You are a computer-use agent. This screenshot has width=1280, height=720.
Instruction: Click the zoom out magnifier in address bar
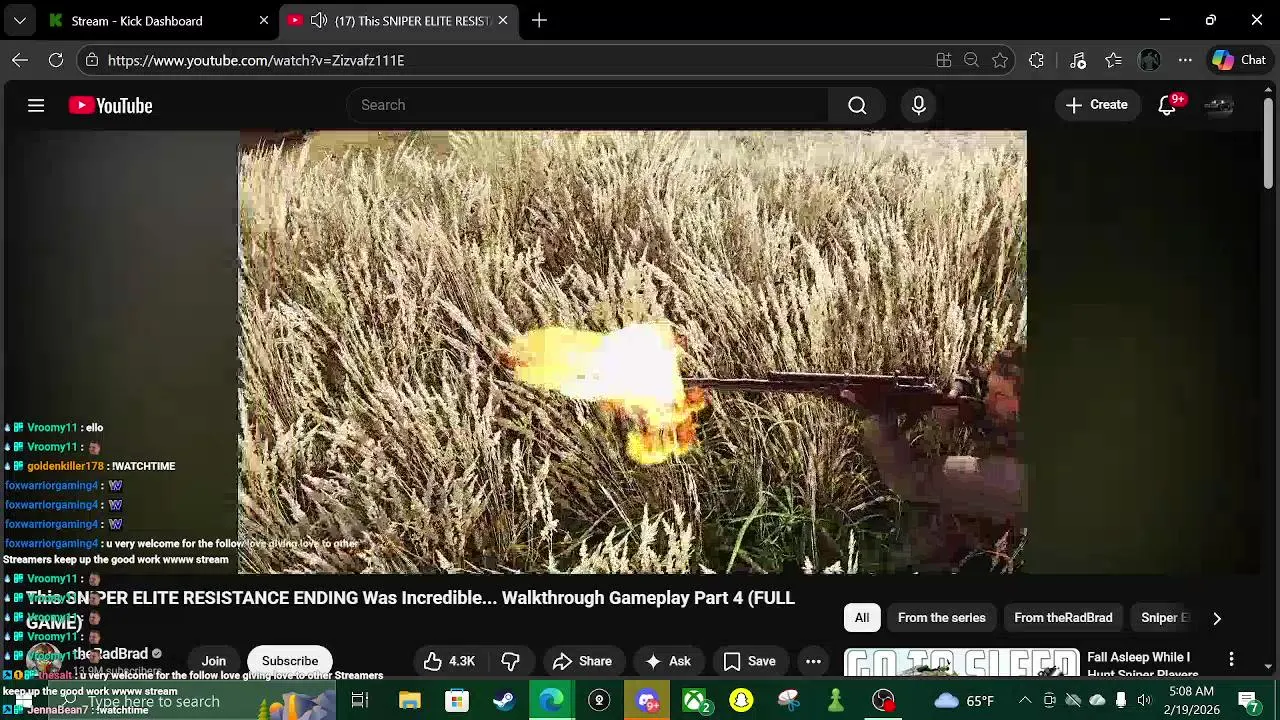pyautogui.click(x=971, y=60)
